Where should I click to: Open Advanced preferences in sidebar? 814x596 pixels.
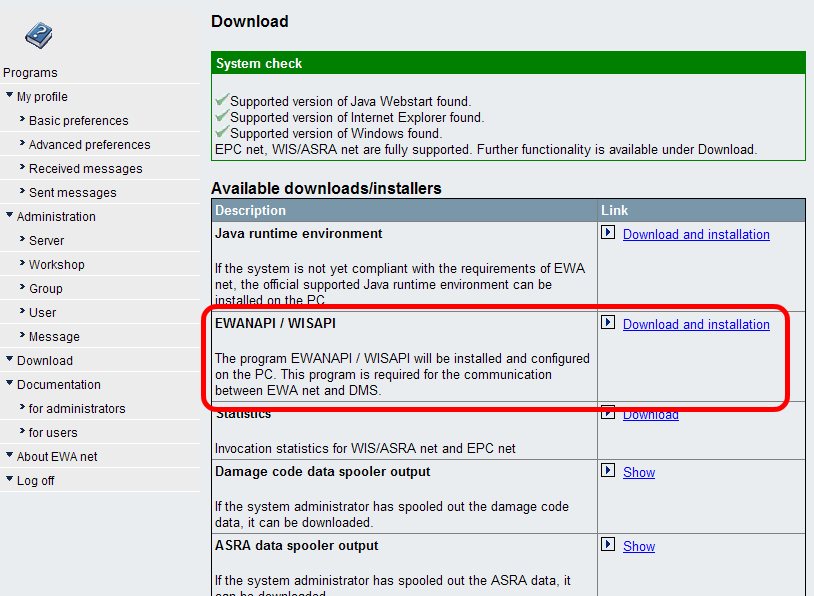coord(89,145)
